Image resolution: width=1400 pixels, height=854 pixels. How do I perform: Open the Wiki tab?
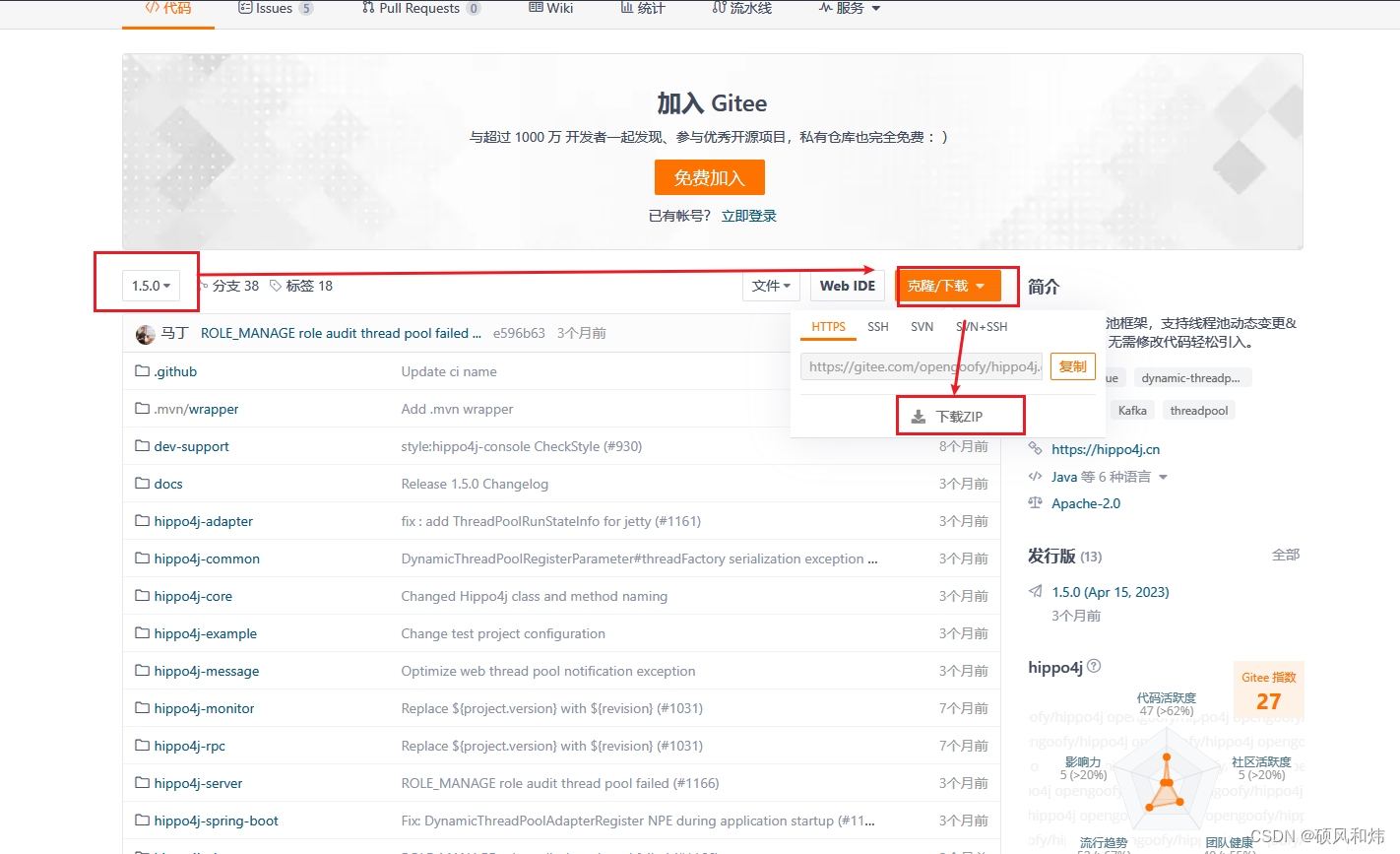pyautogui.click(x=551, y=8)
